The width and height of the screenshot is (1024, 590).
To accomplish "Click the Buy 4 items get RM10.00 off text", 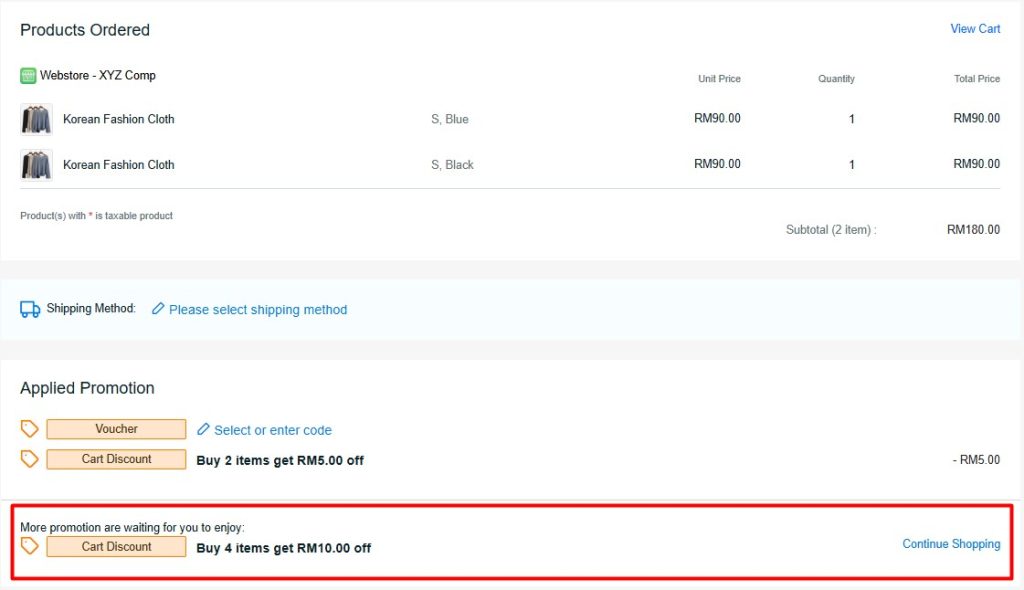I will pos(283,548).
